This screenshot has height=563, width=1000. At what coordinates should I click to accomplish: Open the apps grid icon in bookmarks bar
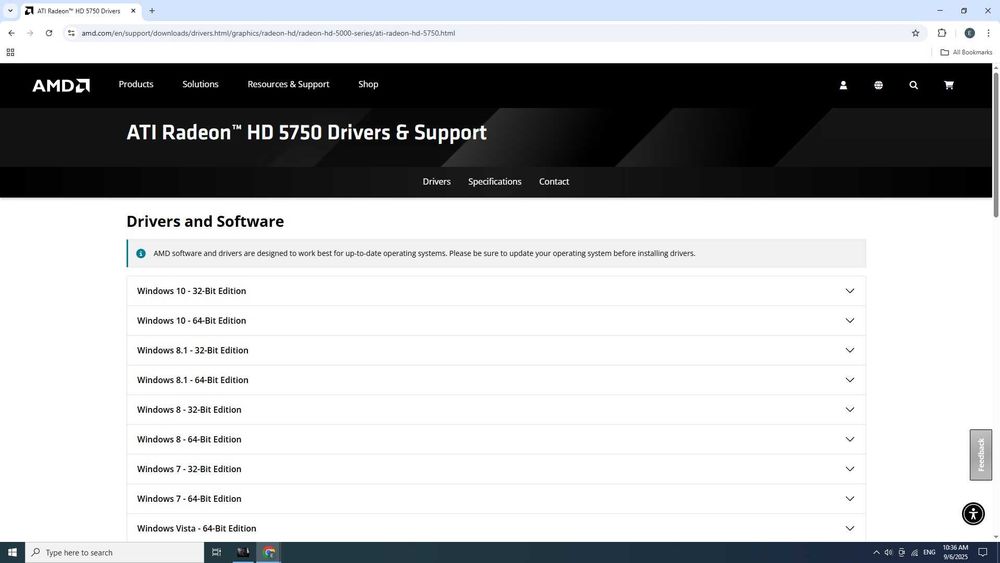pyautogui.click(x=10, y=52)
